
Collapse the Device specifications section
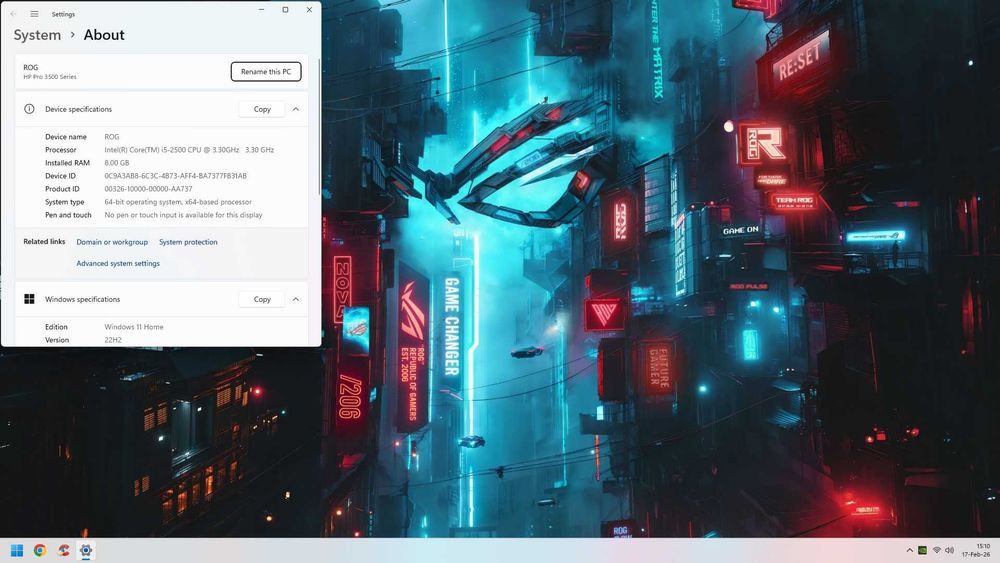coord(296,109)
